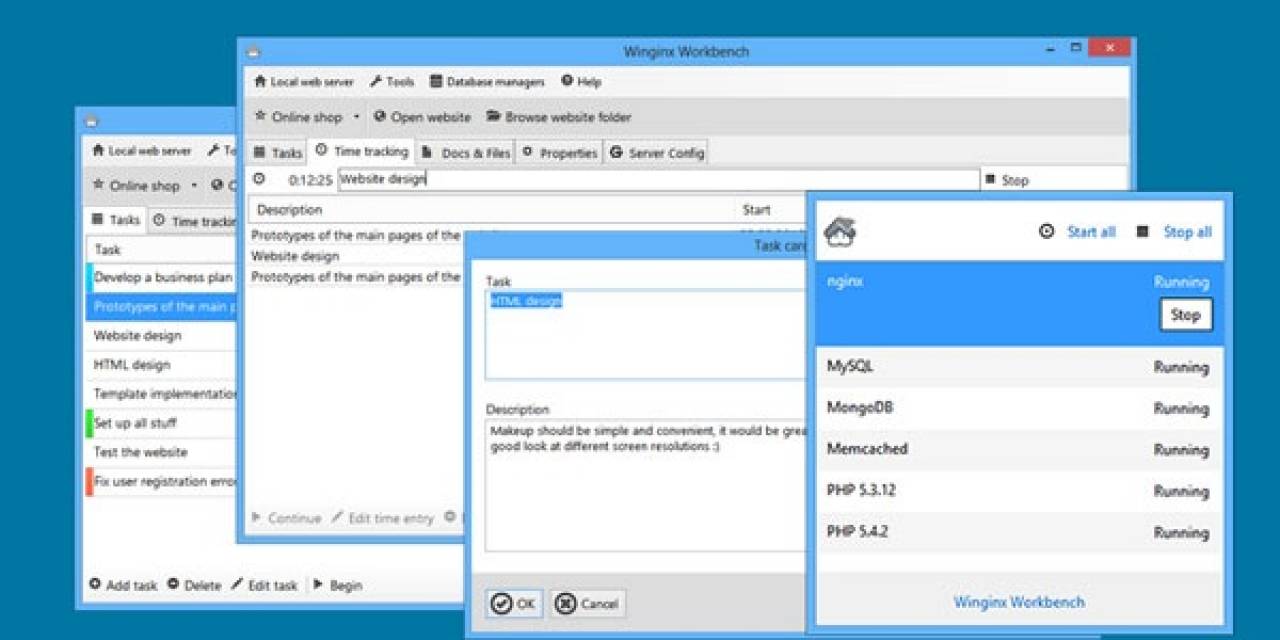Select the Tools menu icon
The image size is (1280, 640).
375,82
